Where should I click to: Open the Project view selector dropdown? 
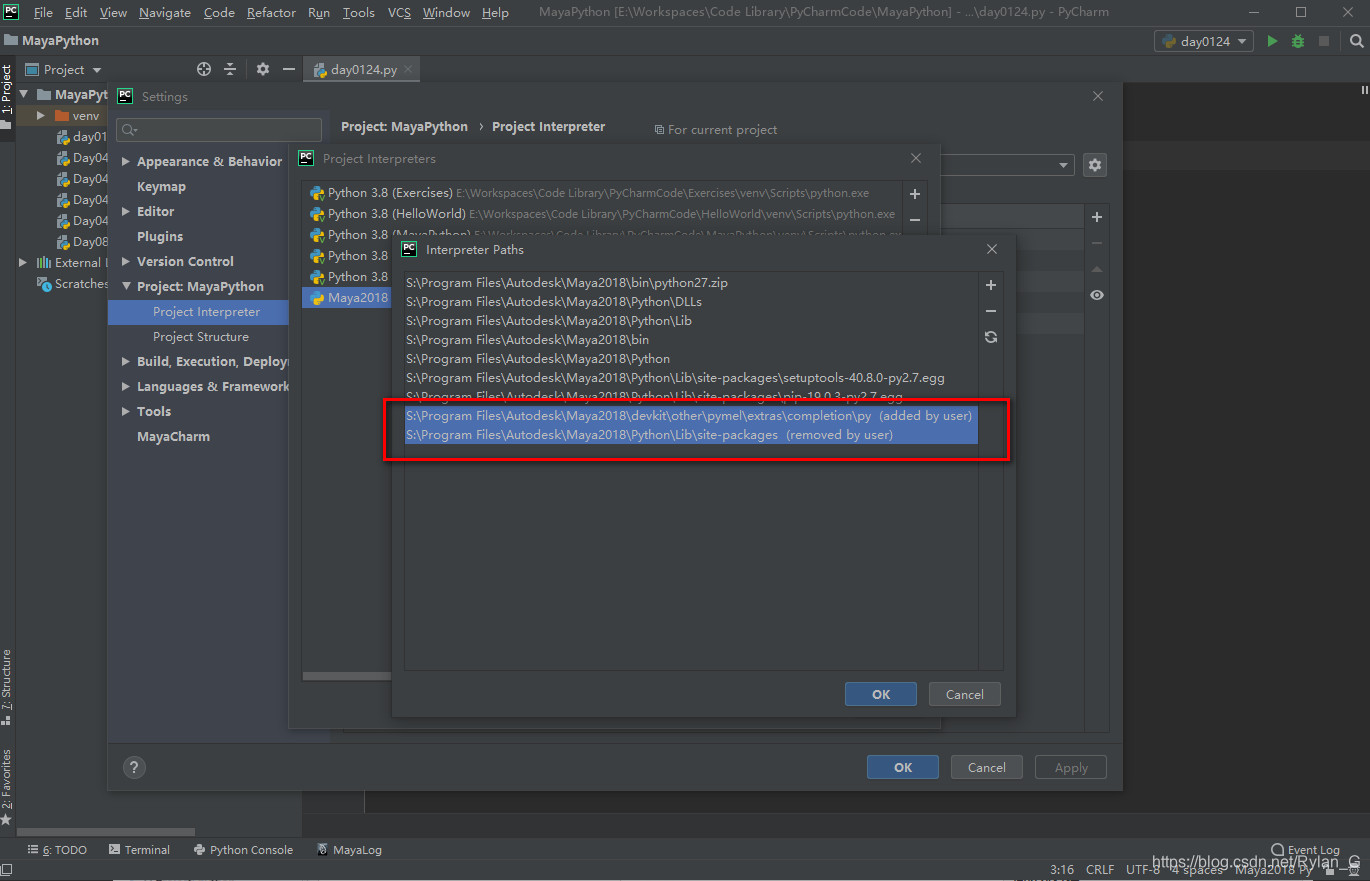(64, 69)
